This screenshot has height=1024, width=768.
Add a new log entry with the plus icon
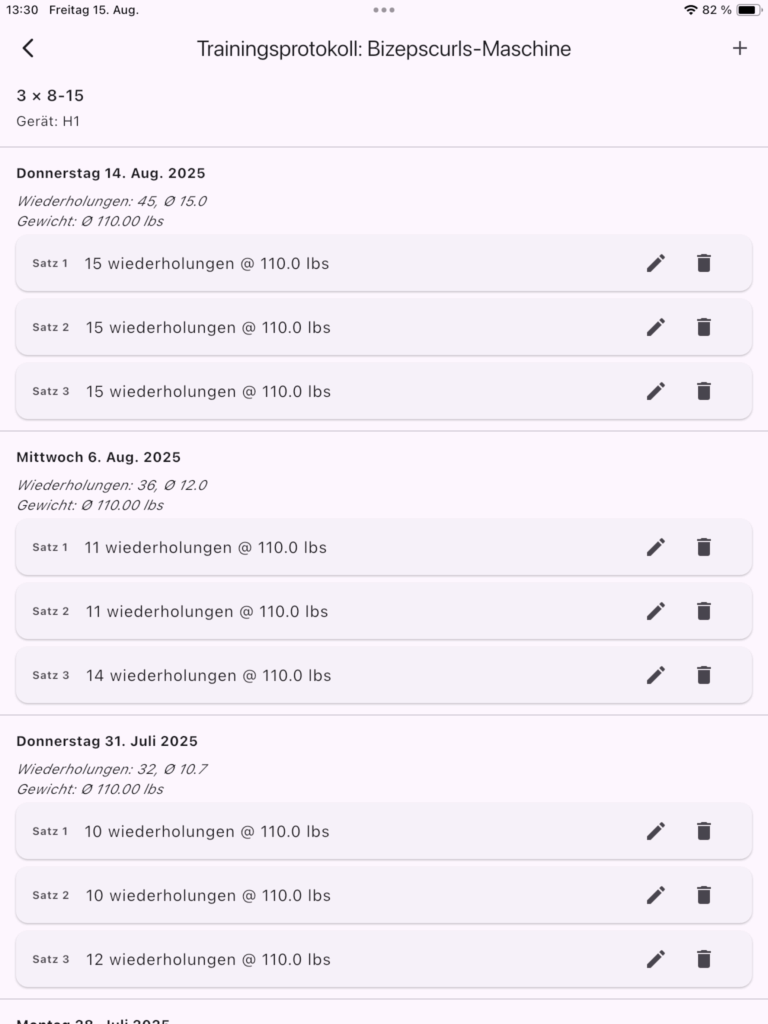pos(740,48)
